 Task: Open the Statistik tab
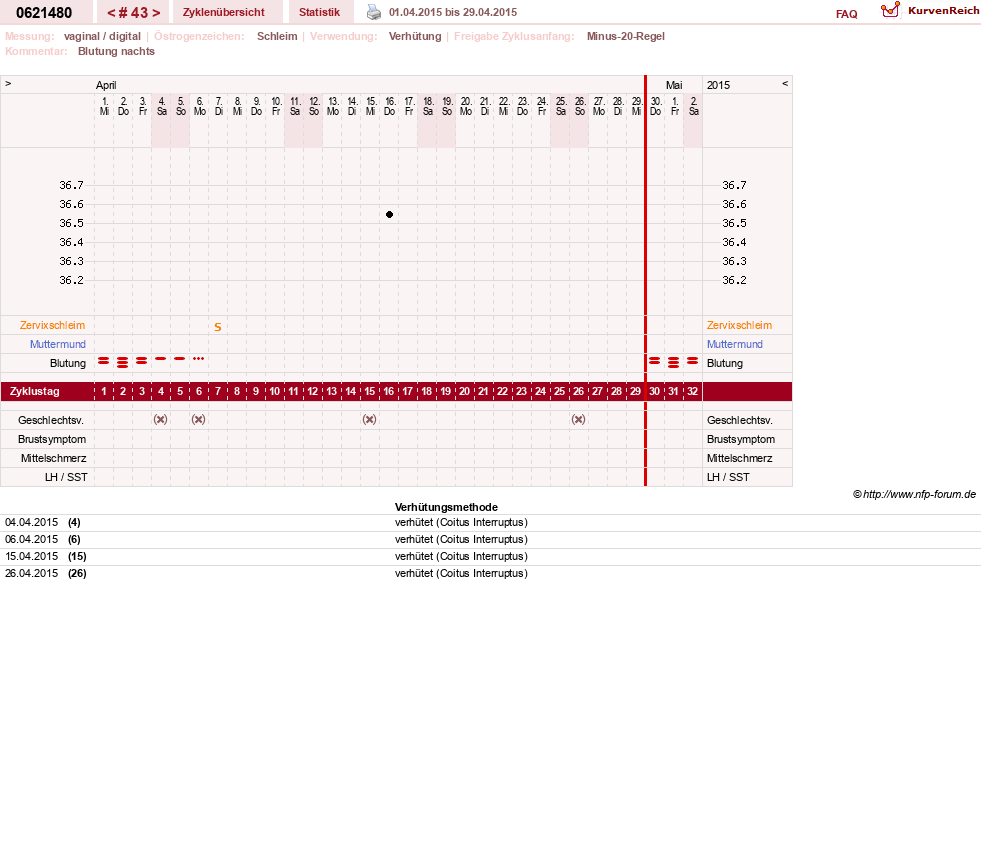319,13
